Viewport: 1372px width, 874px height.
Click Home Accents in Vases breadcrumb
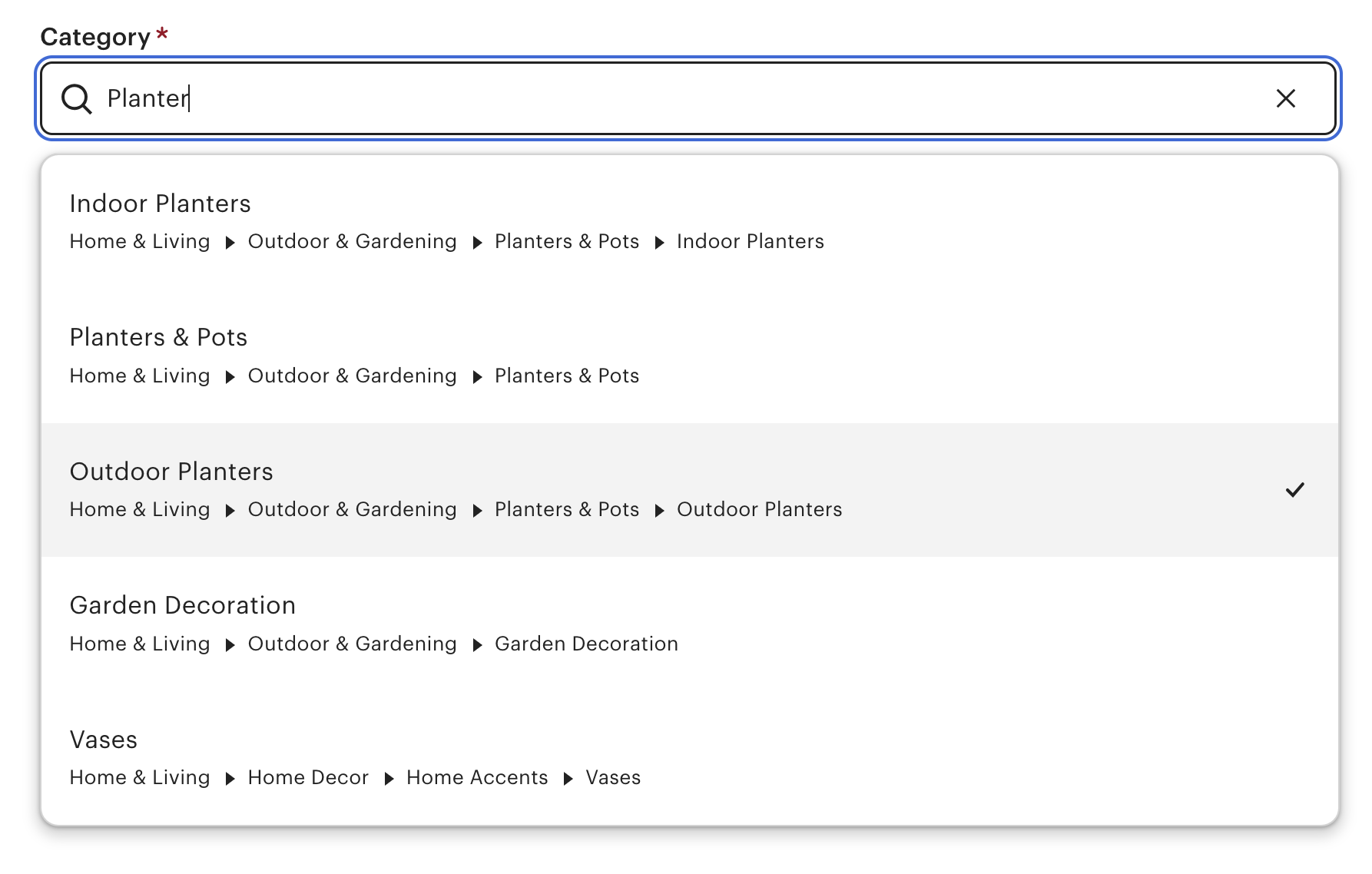(477, 777)
